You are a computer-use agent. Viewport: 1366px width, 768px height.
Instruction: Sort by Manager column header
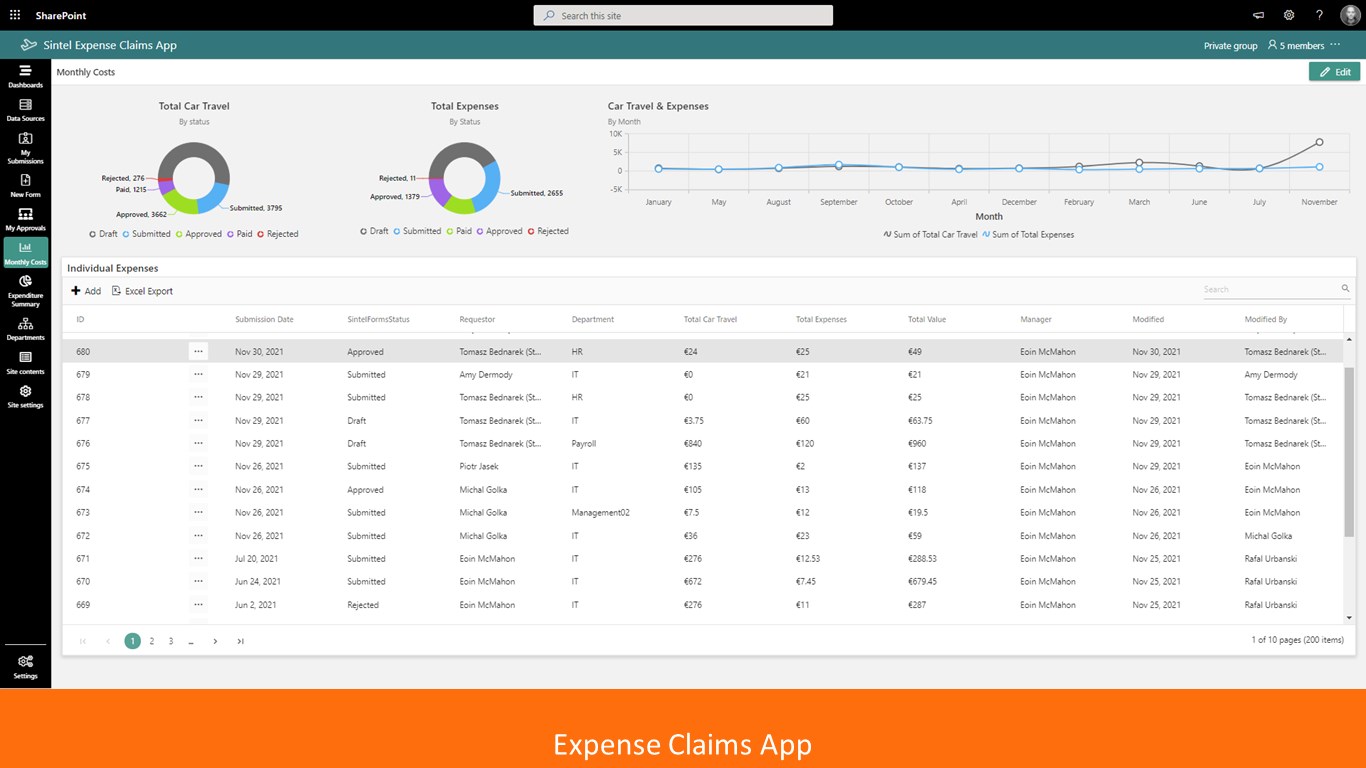pyautogui.click(x=1036, y=320)
